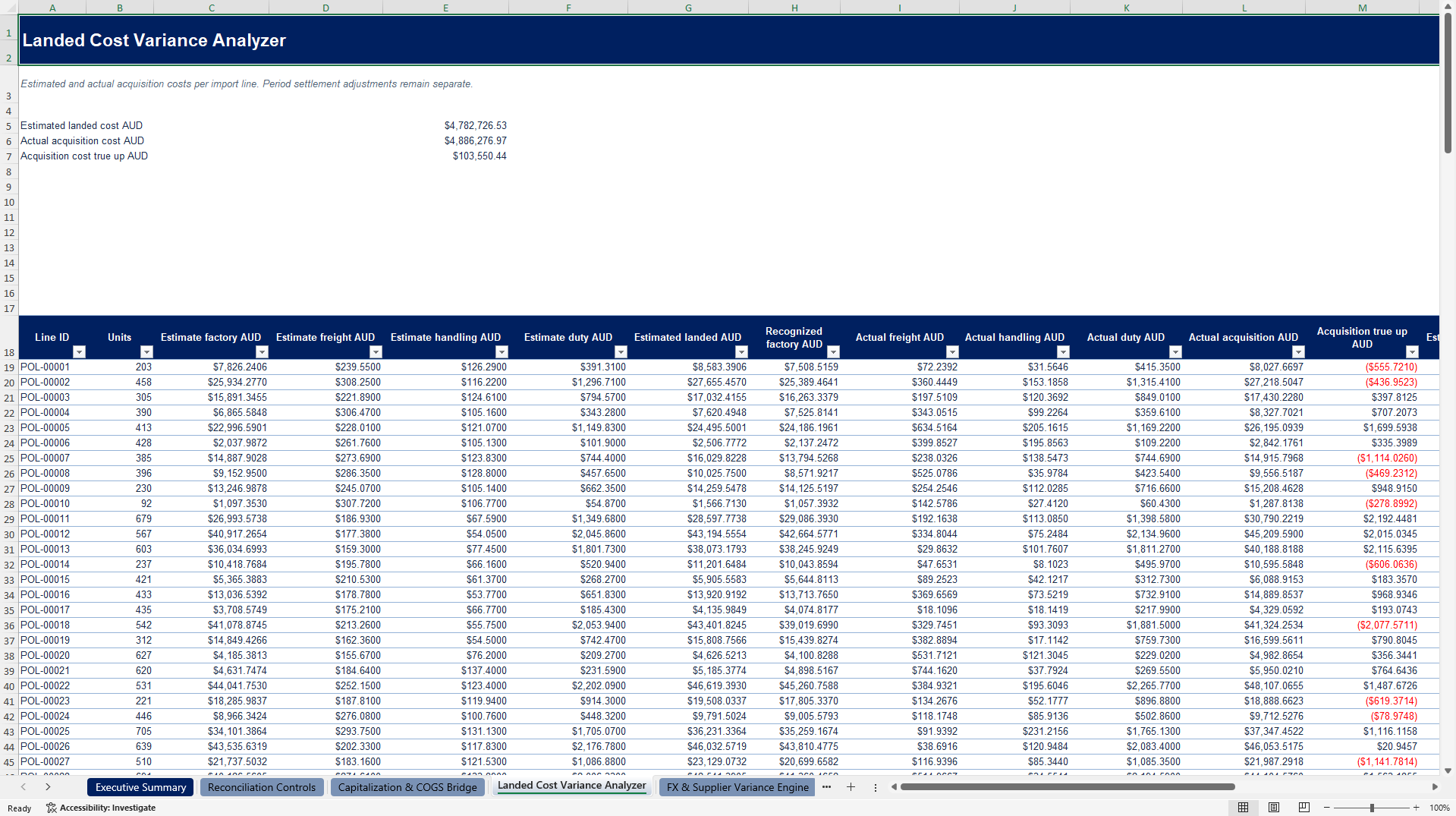The height and width of the screenshot is (816, 1456).
Task: Click the vertical scrollbar down arrow
Action: (x=1448, y=770)
